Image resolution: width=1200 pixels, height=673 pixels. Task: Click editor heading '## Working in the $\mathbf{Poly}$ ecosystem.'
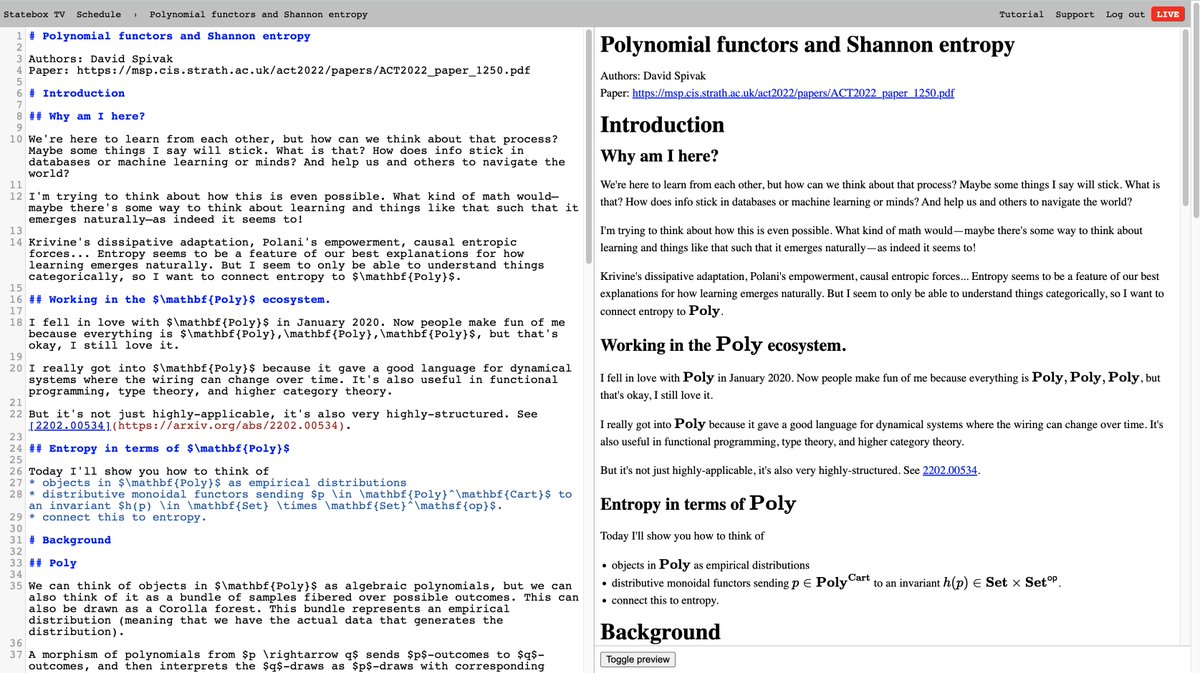point(180,299)
